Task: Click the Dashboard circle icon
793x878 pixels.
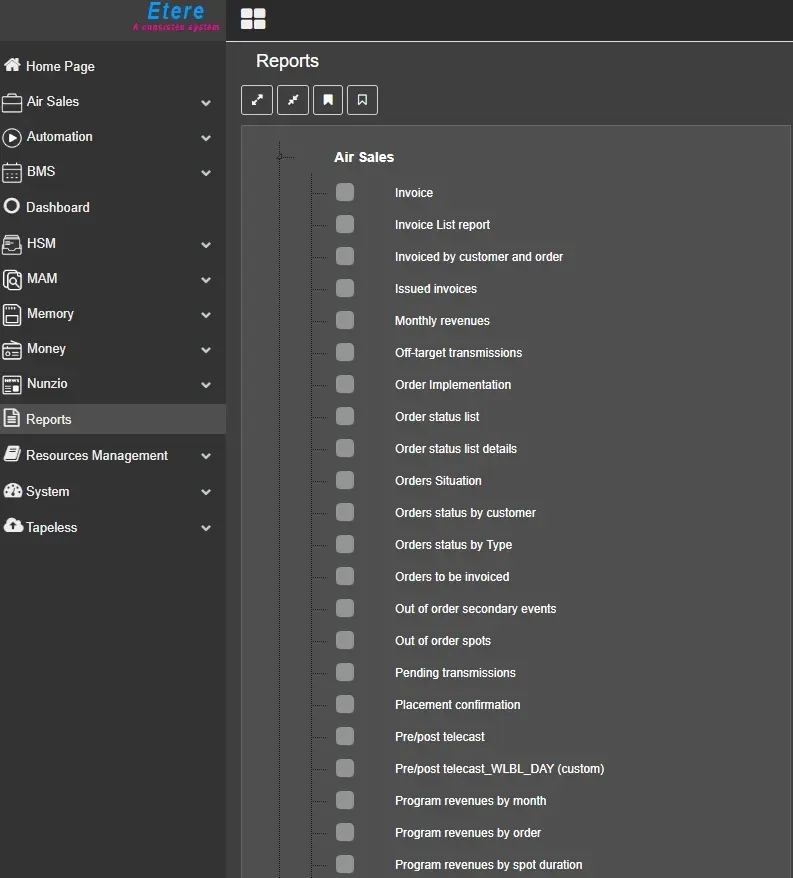Action: pyautogui.click(x=12, y=207)
